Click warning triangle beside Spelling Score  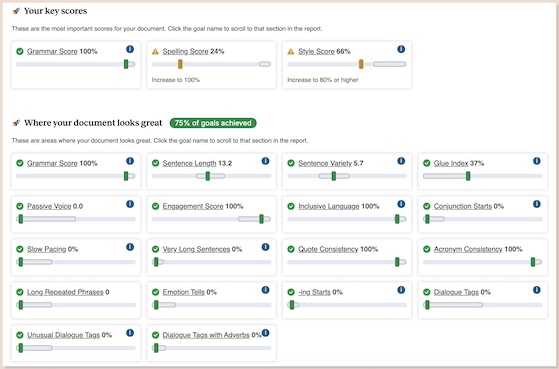(x=155, y=52)
